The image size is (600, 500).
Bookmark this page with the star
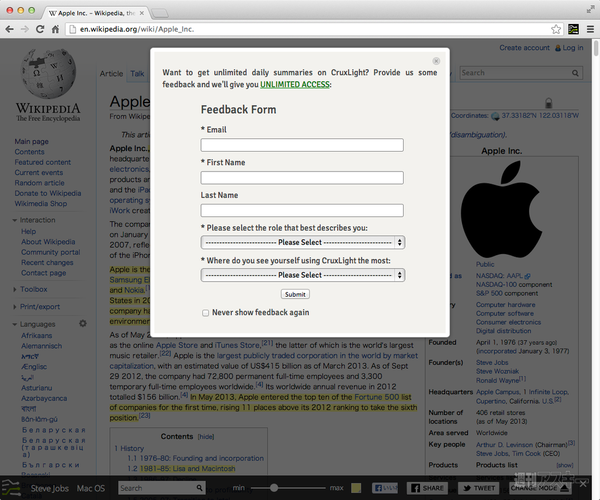coord(556,29)
